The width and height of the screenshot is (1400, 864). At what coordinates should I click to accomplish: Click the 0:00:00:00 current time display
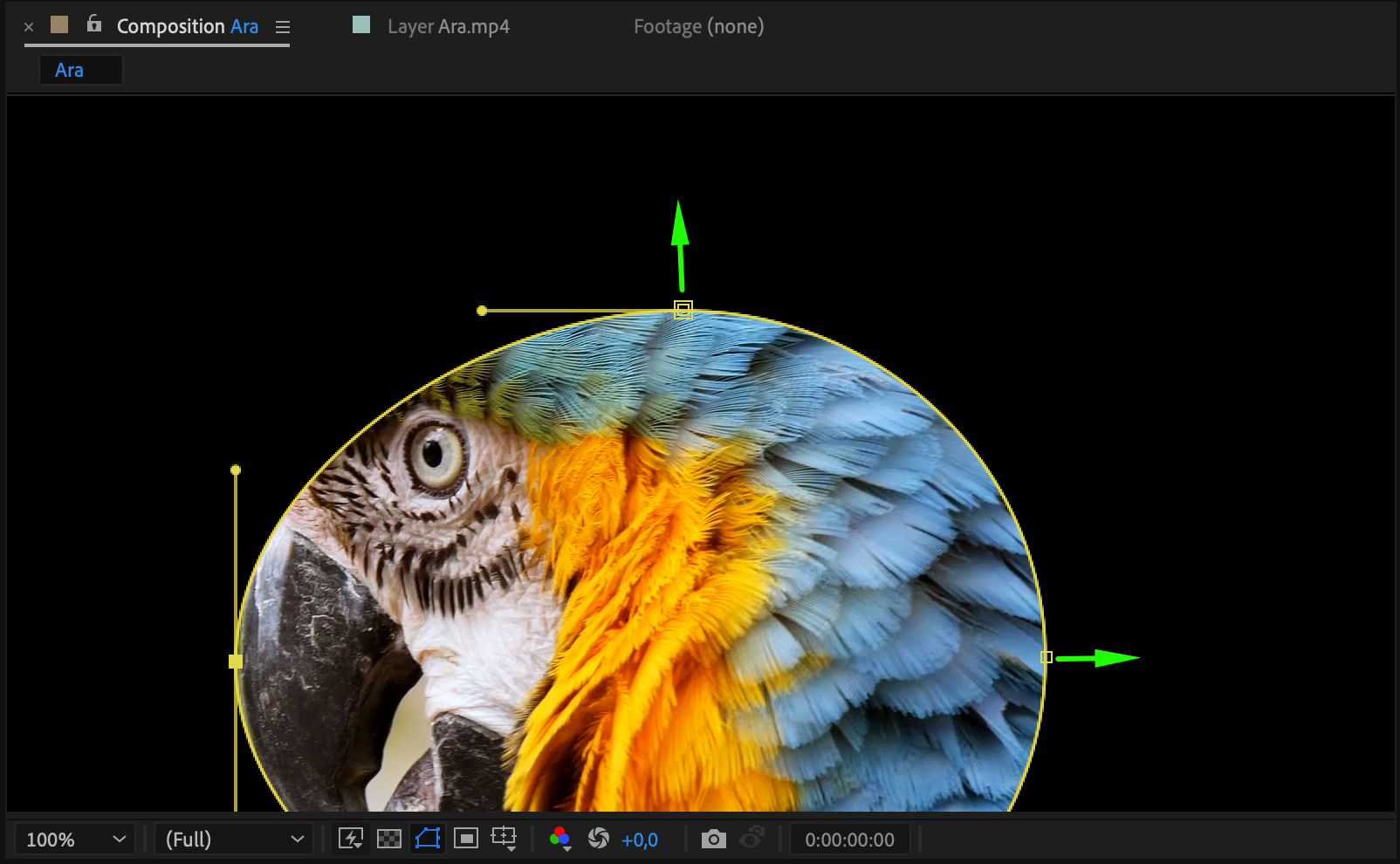point(849,840)
